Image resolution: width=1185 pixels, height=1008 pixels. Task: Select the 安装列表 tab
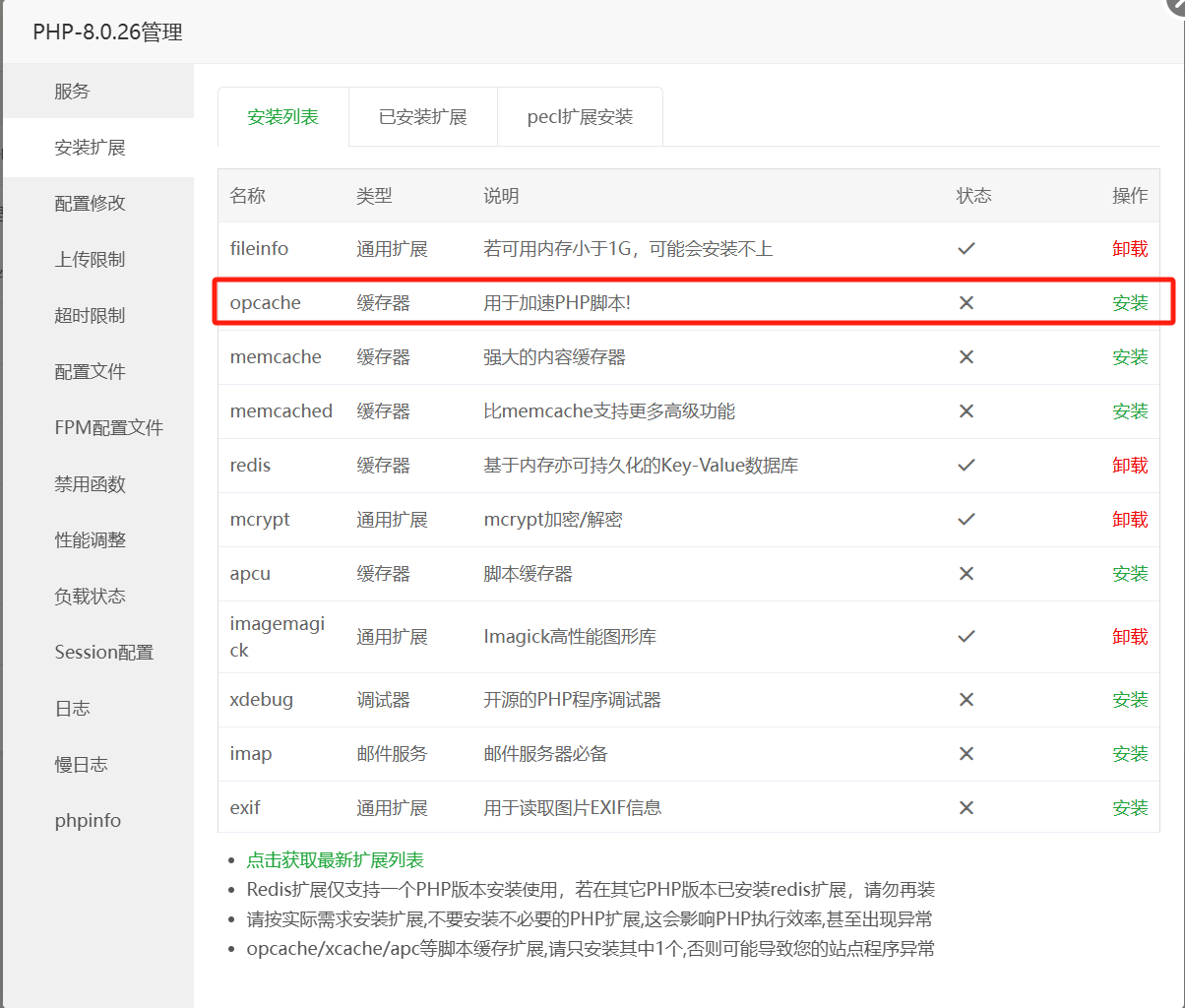pos(283,117)
